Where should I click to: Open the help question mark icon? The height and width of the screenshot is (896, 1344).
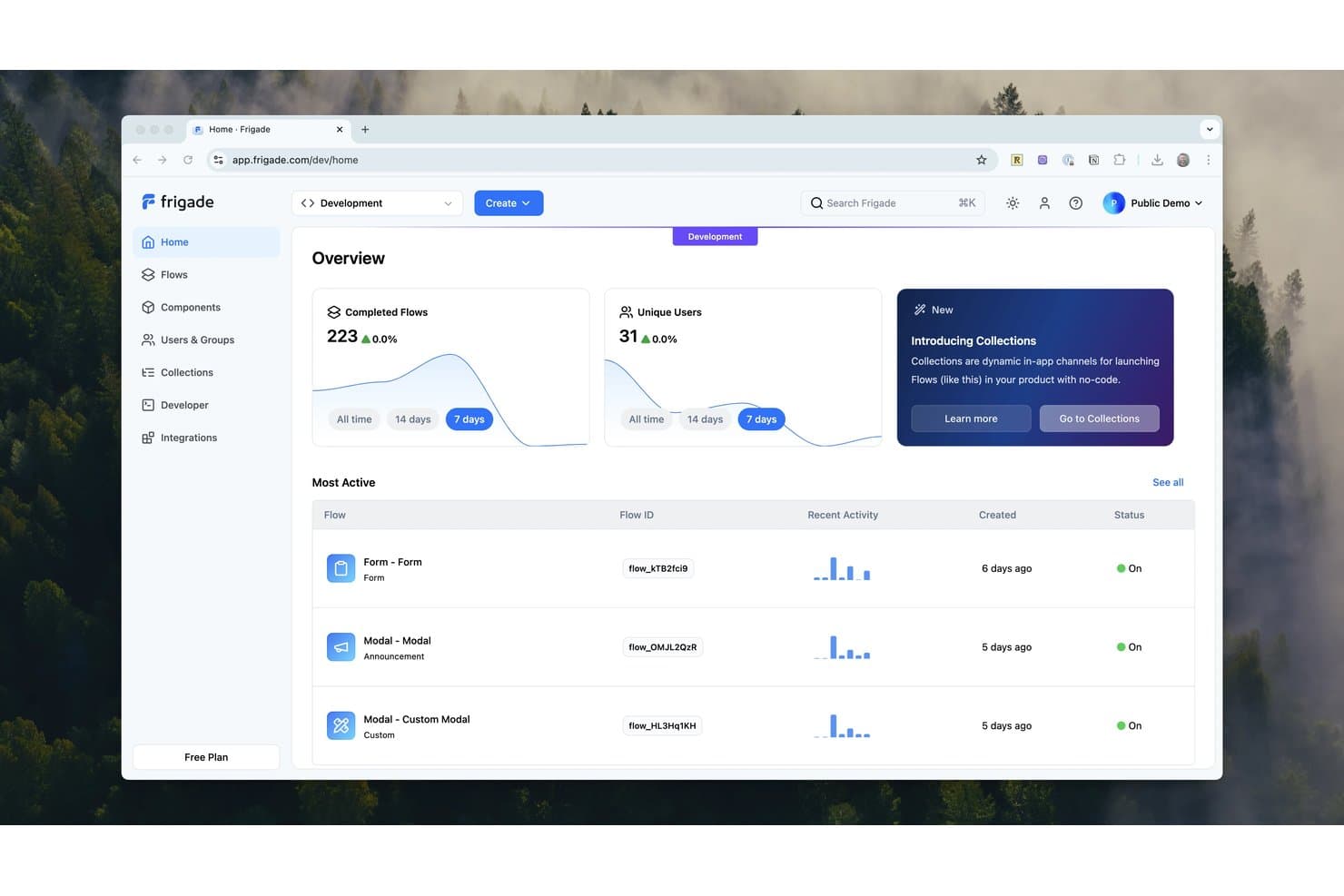pos(1075,203)
